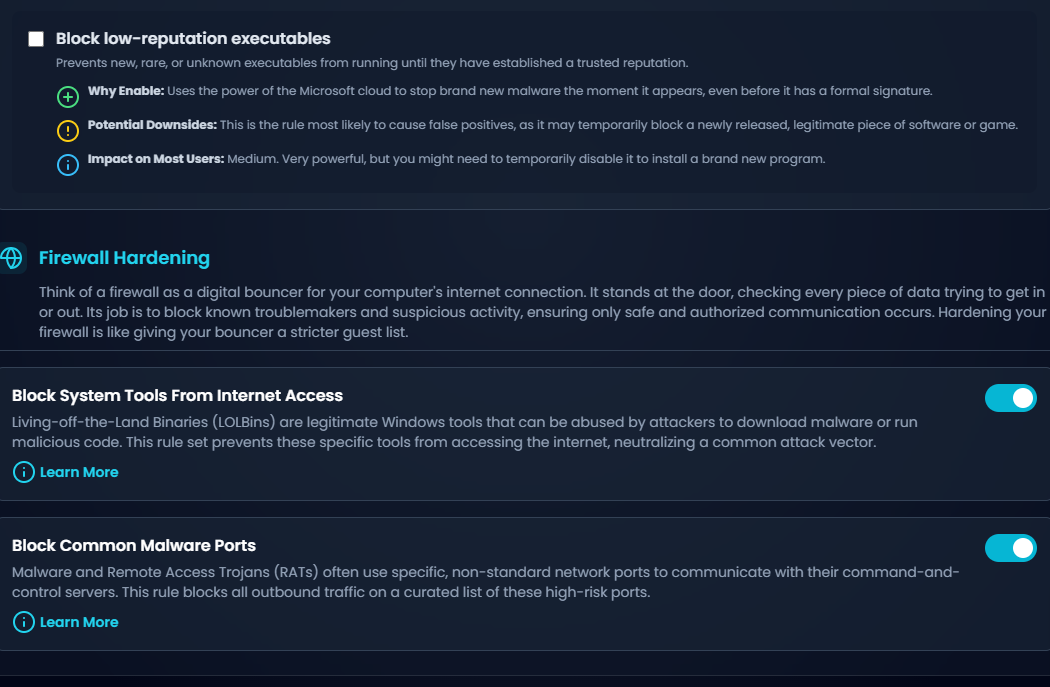Click the Potential Downsides label text

click(152, 125)
